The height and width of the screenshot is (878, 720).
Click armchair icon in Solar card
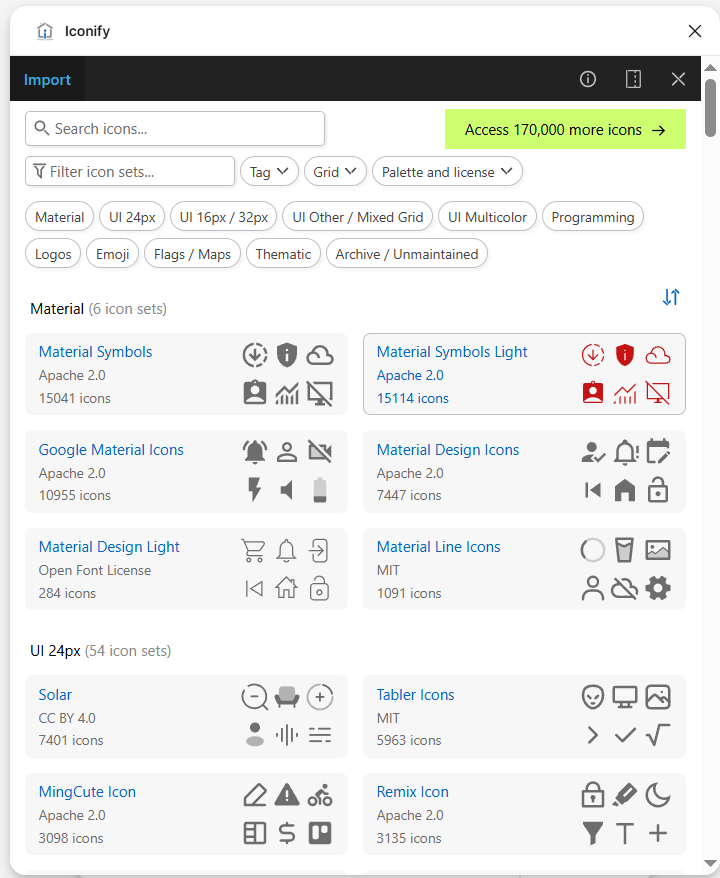pyautogui.click(x=287, y=697)
